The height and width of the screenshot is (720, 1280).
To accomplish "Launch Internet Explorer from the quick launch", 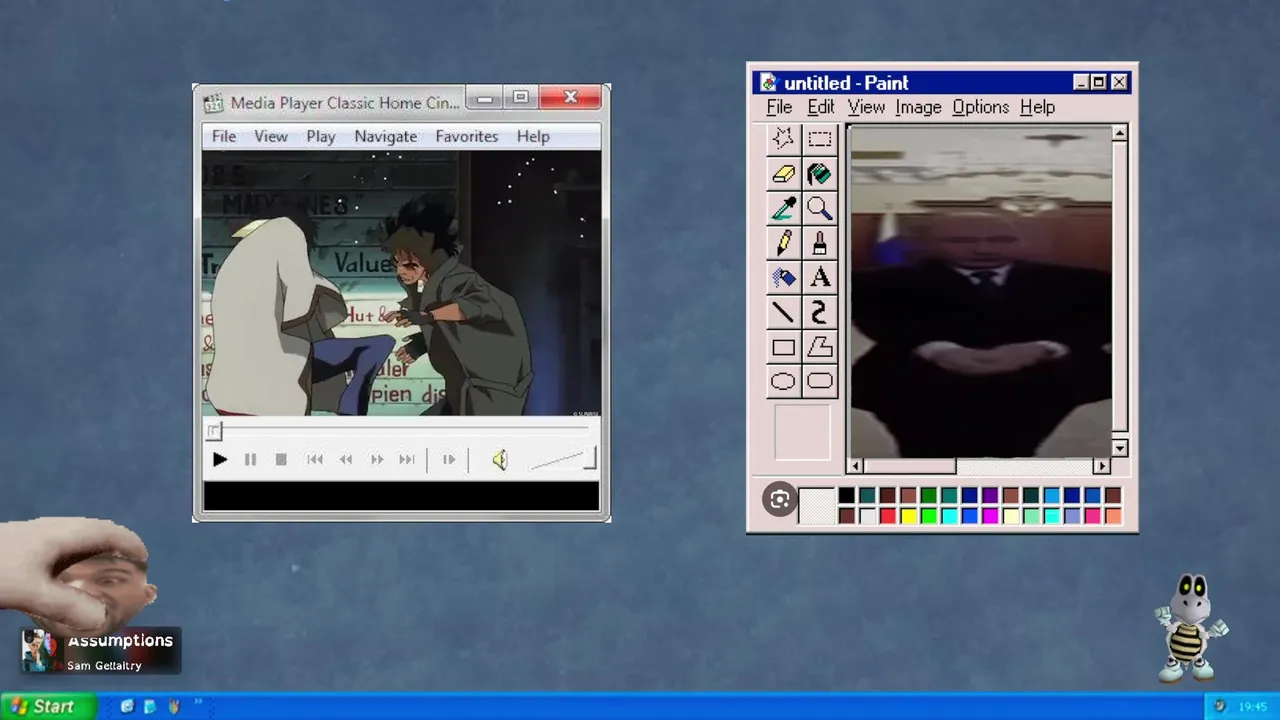I will 127,707.
